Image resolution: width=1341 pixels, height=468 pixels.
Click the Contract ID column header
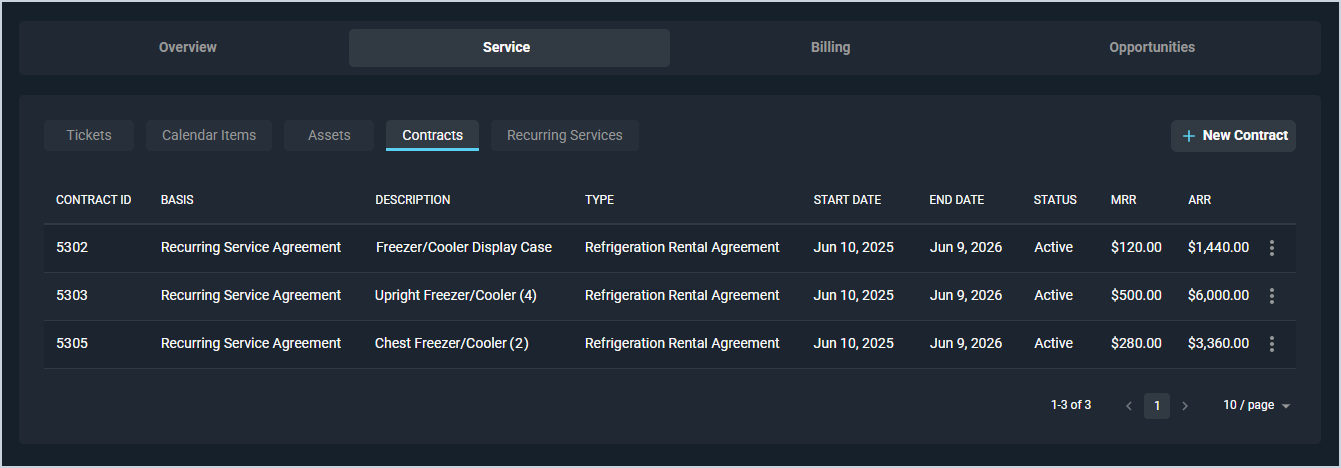point(94,200)
